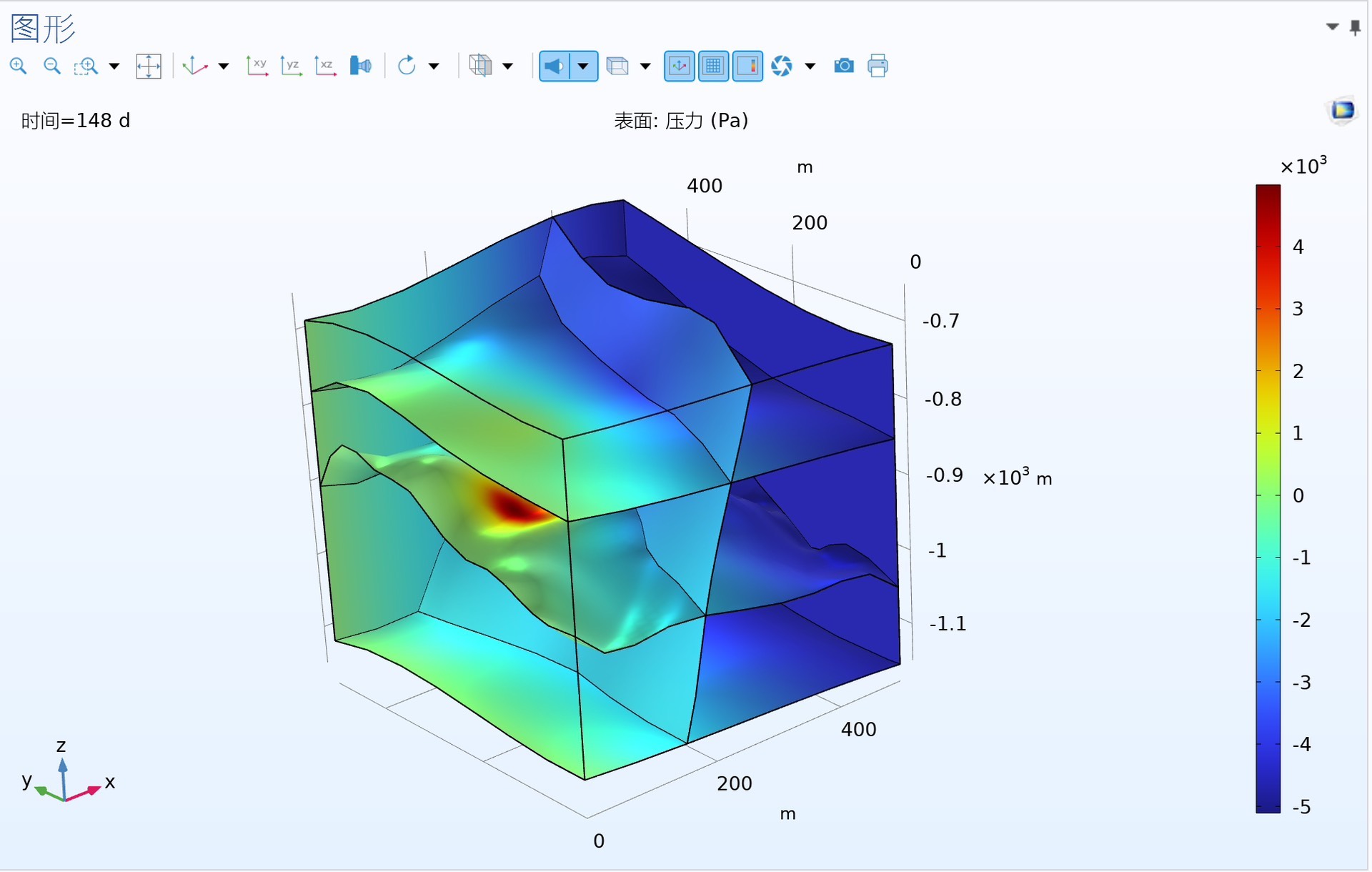Switch to the YZ plane view
Screen dimensions: 1372x872
click(x=291, y=66)
